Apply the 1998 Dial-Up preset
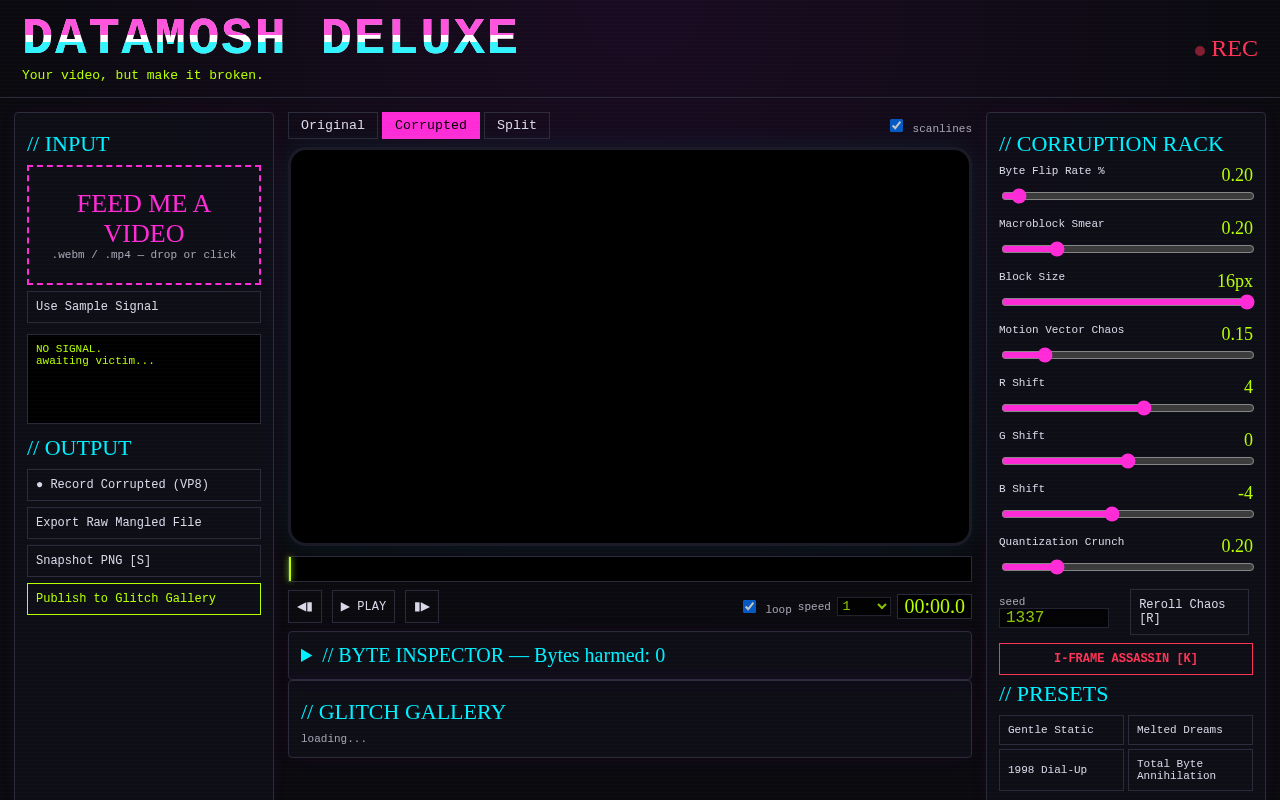 [1061, 770]
